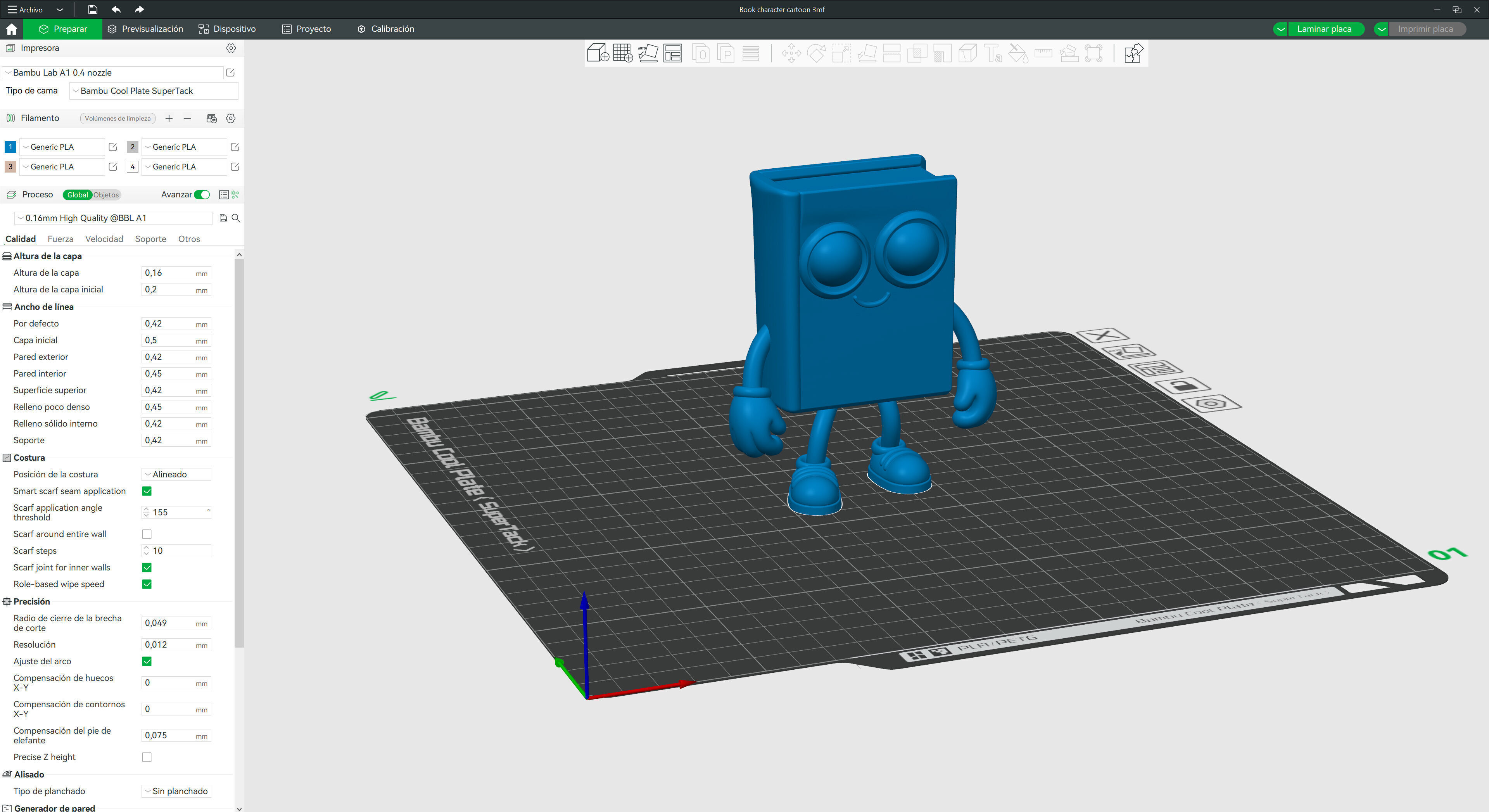Viewport: 1489px width, 812px height.
Task: Toggle the Avanzar advanced mode switch
Action: tap(202, 195)
